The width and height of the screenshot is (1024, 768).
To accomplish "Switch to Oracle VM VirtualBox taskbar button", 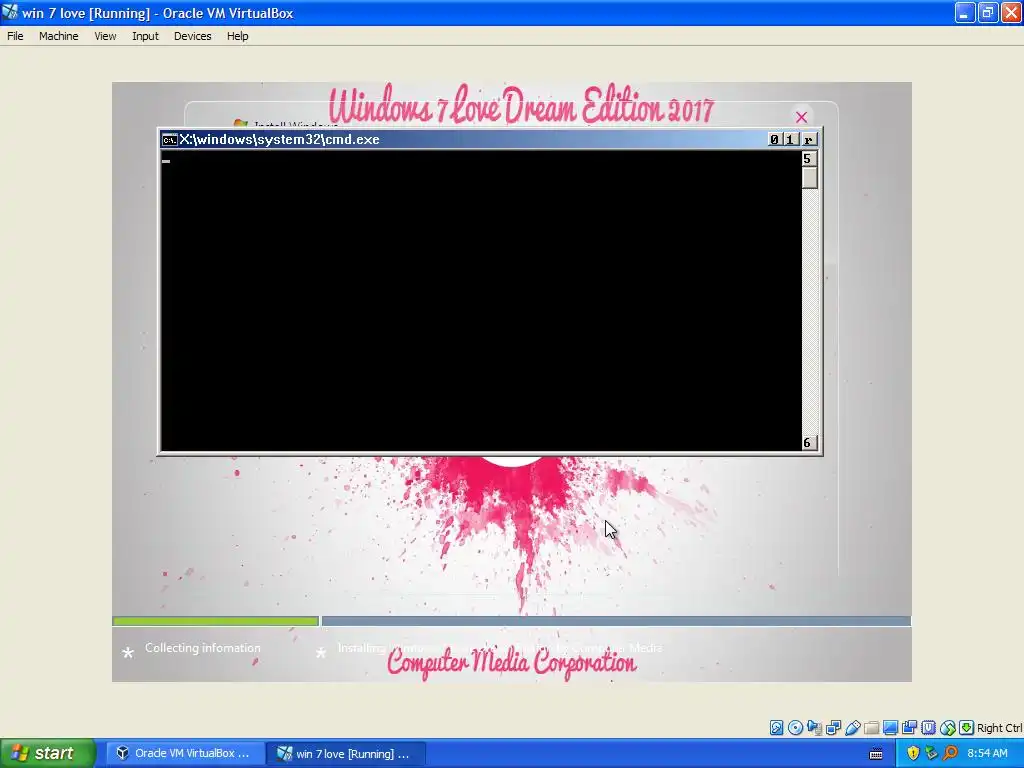I will point(185,753).
